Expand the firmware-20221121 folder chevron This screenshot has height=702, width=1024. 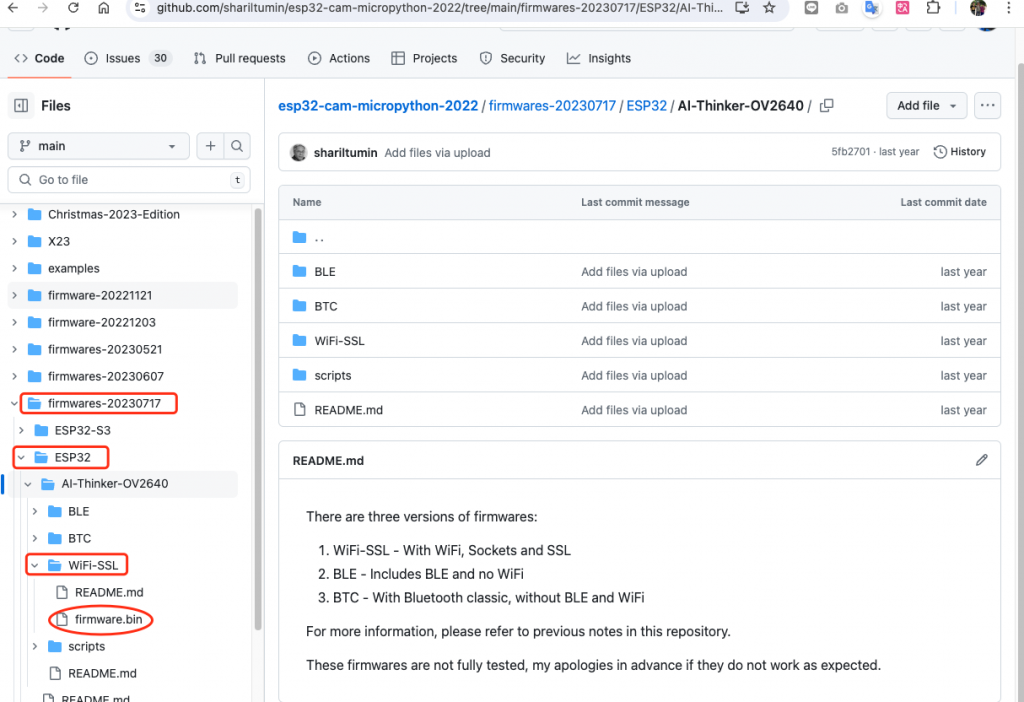[x=14, y=295]
